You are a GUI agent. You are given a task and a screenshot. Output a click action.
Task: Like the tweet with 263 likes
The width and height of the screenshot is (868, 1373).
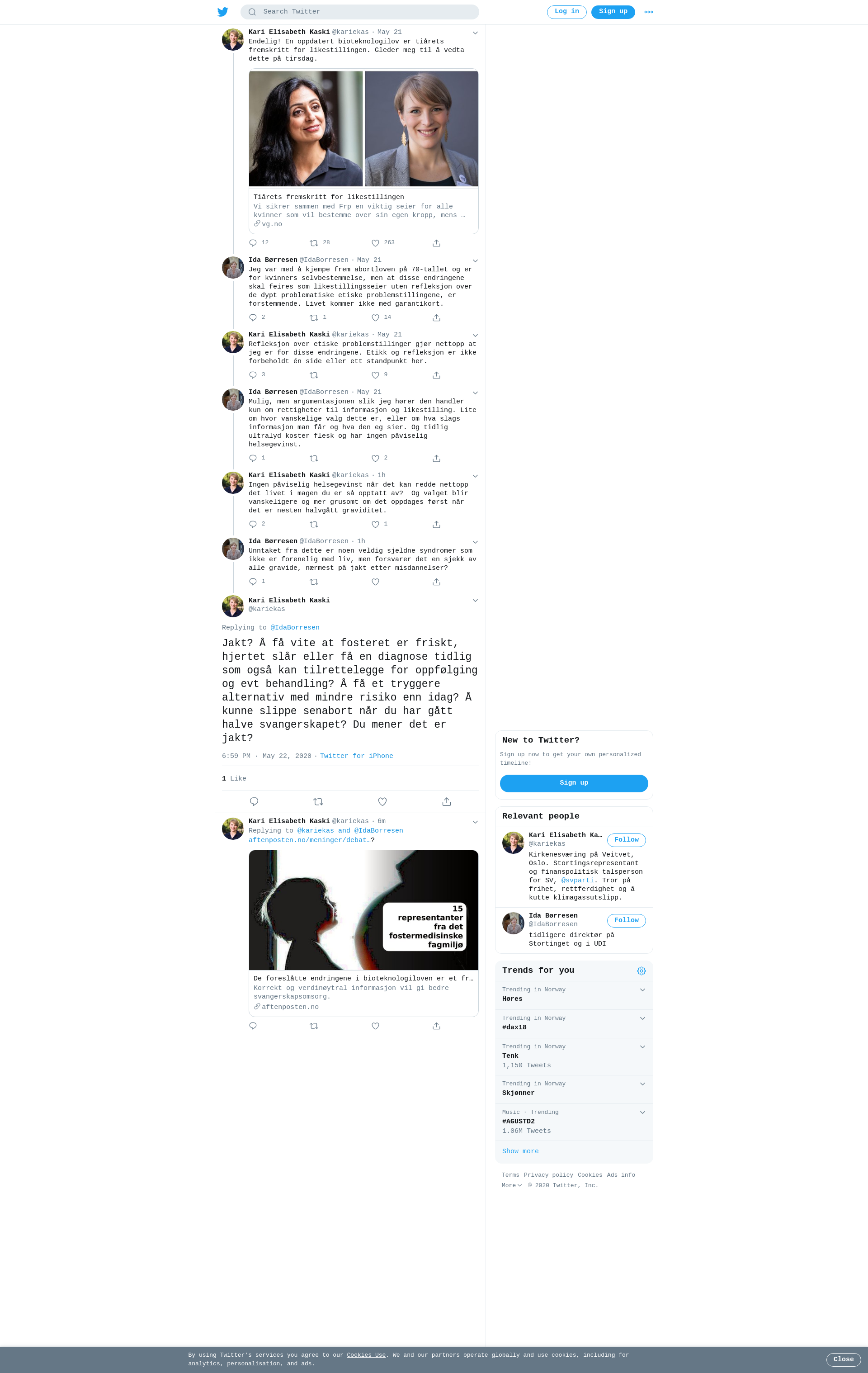pyautogui.click(x=376, y=243)
